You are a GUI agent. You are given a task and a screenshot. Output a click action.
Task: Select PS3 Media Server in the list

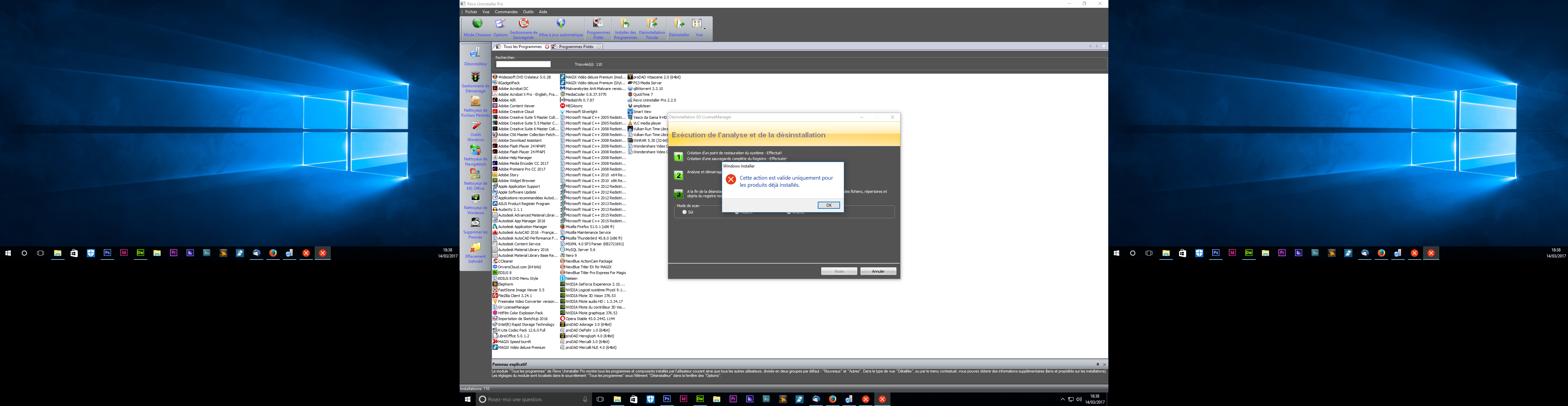click(645, 83)
